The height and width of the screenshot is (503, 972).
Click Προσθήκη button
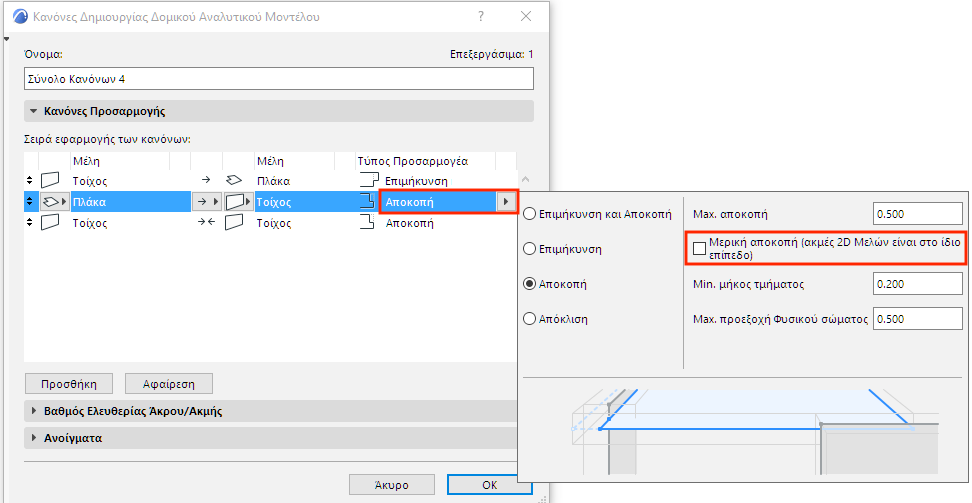point(69,384)
